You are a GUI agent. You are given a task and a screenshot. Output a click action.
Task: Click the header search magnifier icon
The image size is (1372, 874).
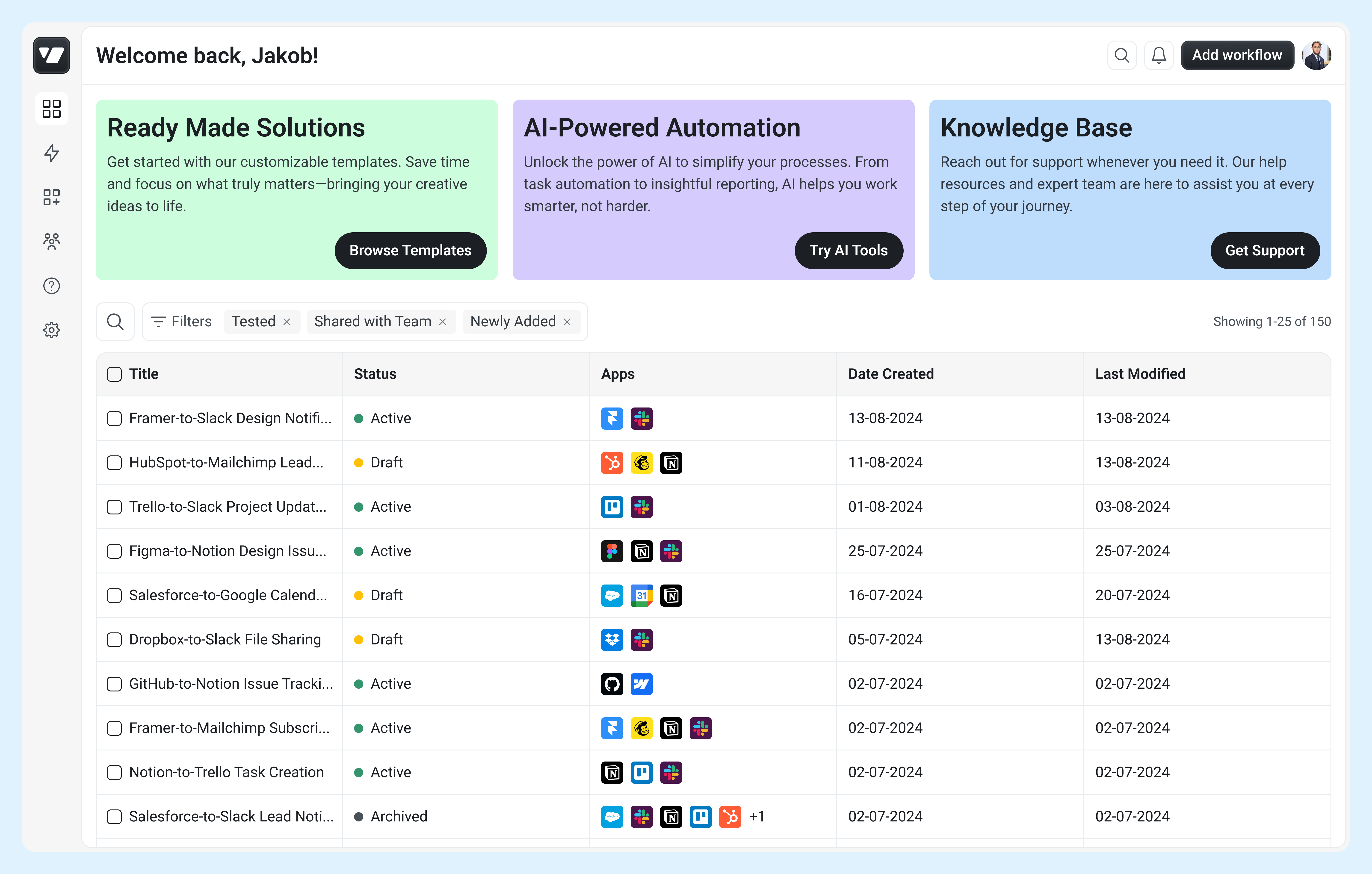[x=1121, y=55]
